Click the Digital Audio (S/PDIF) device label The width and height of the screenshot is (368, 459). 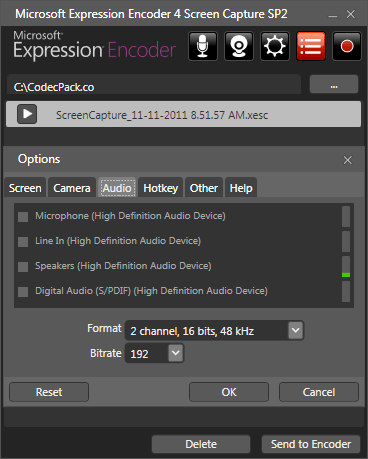click(x=151, y=291)
